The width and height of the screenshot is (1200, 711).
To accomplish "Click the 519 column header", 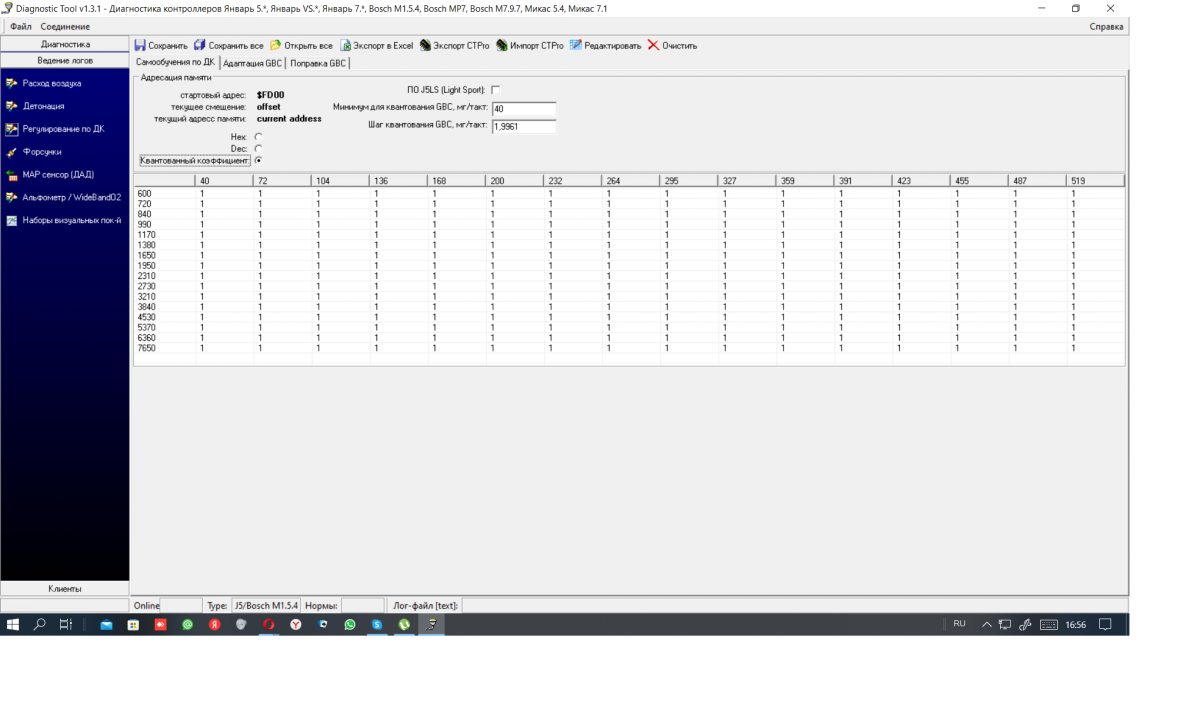I will tap(1095, 181).
